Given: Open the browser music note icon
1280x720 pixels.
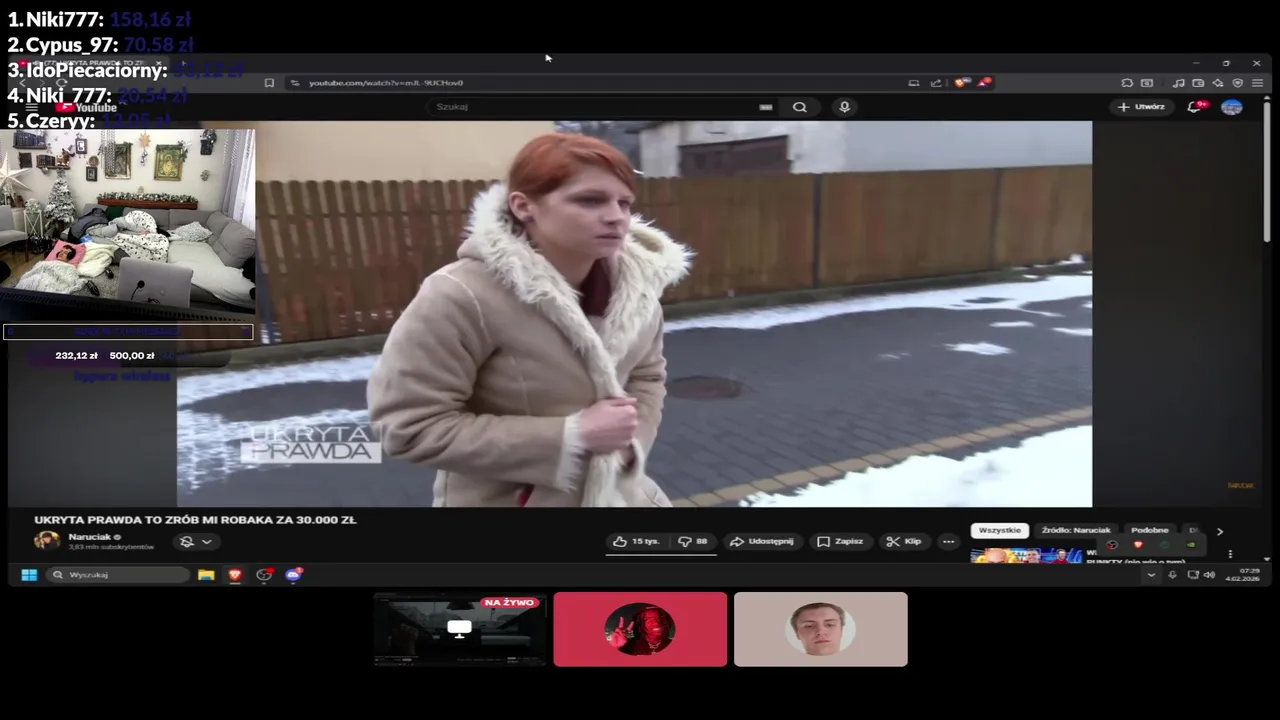Looking at the screenshot, I should 1179,83.
